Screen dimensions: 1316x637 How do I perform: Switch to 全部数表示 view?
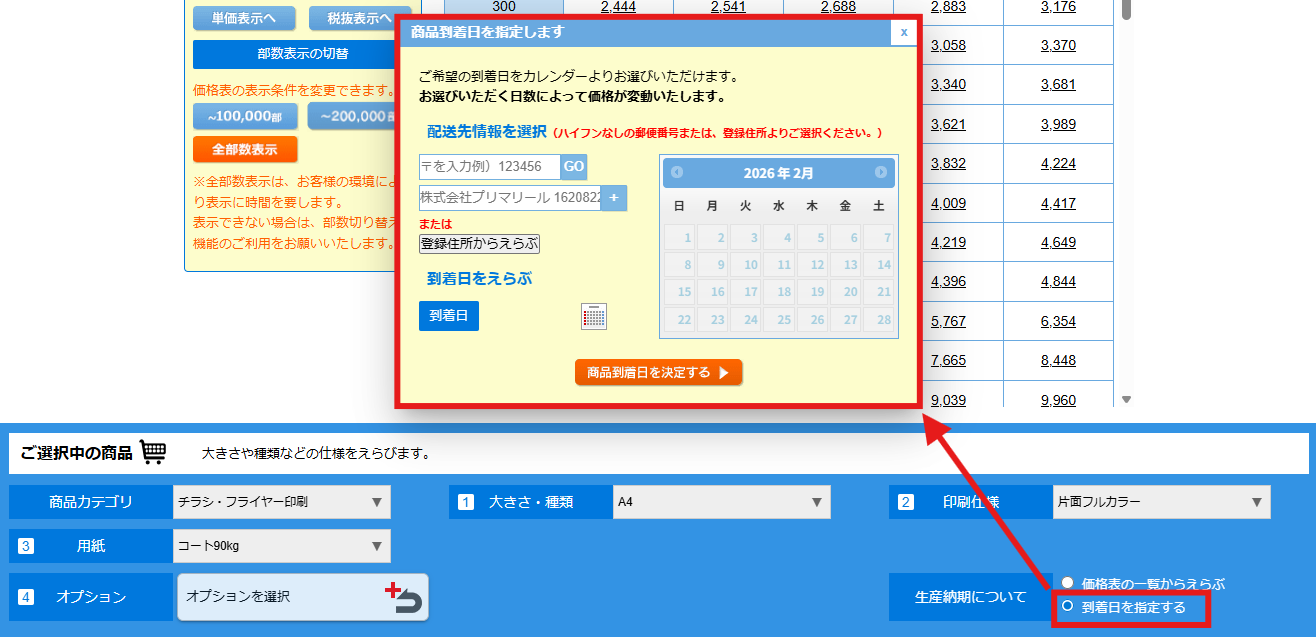click(x=245, y=150)
